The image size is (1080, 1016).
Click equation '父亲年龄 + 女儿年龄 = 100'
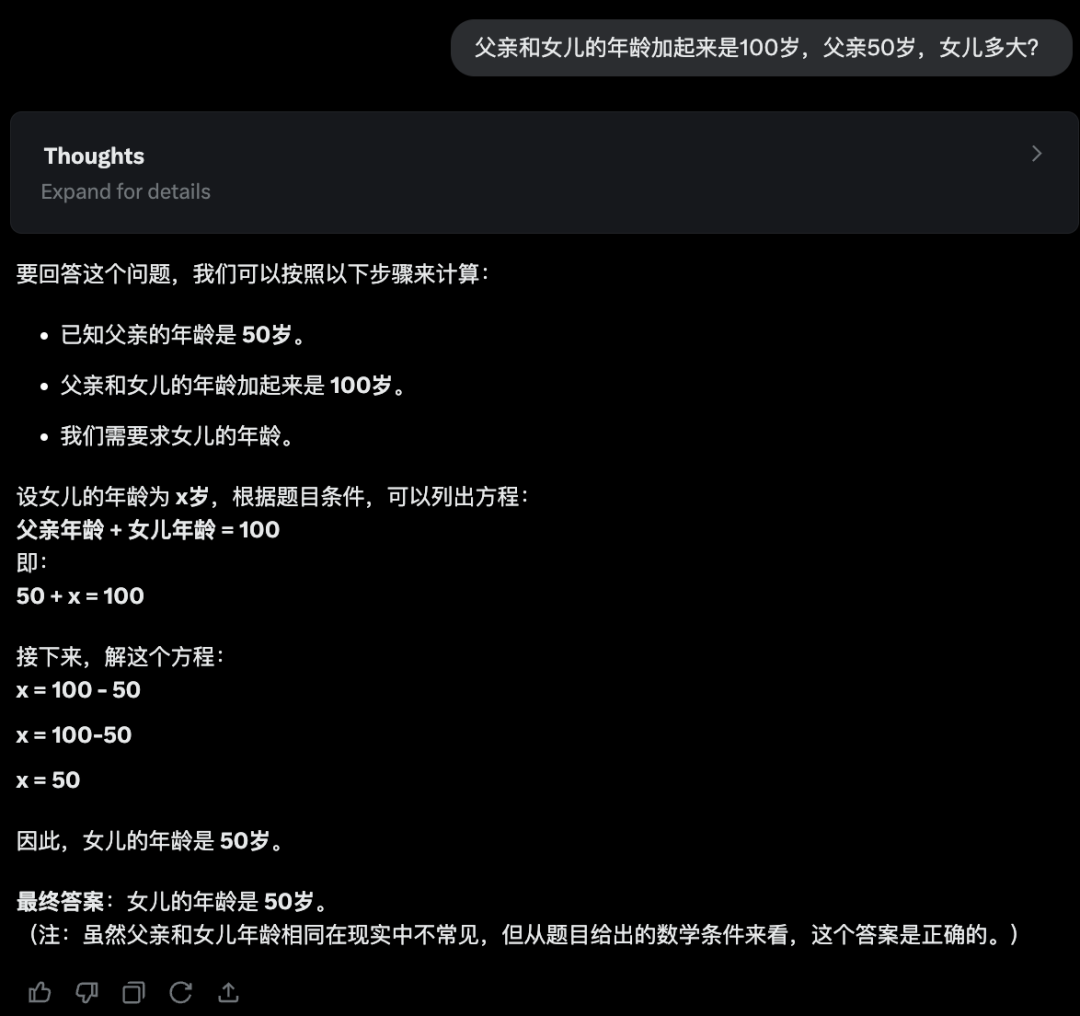[x=148, y=529]
